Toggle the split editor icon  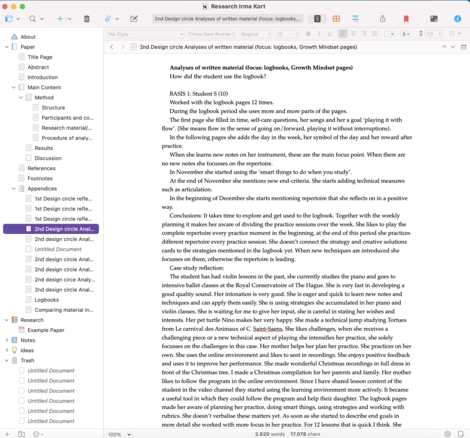click(463, 47)
